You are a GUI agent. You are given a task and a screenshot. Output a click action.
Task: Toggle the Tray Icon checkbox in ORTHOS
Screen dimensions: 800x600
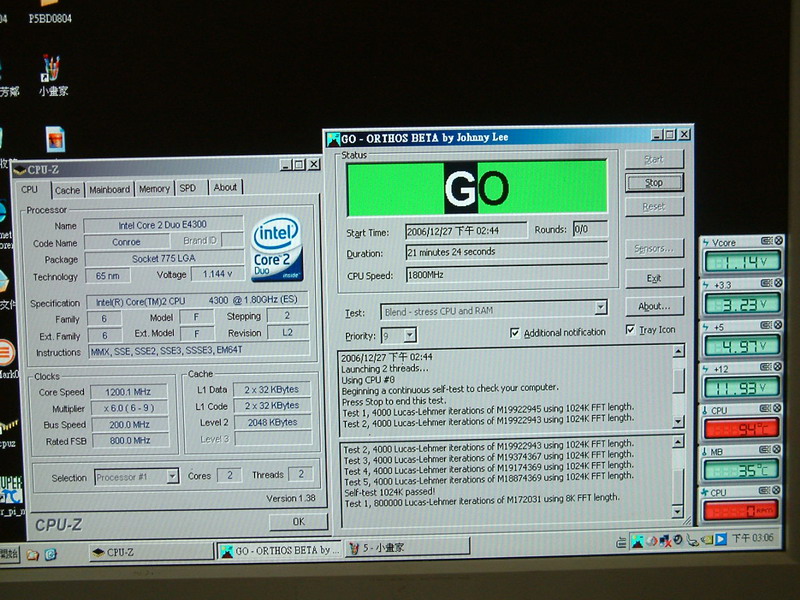click(x=631, y=330)
